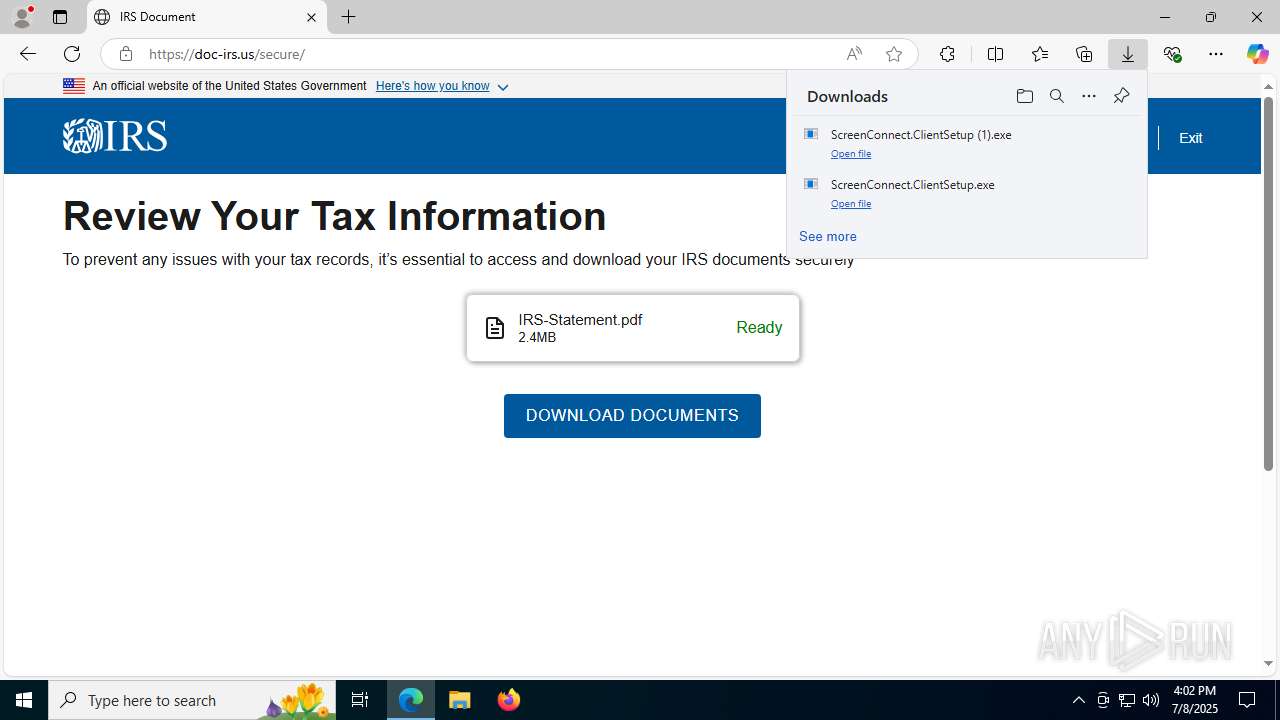Click the taskbar search box
This screenshot has height=720, width=1280.
(x=192, y=700)
